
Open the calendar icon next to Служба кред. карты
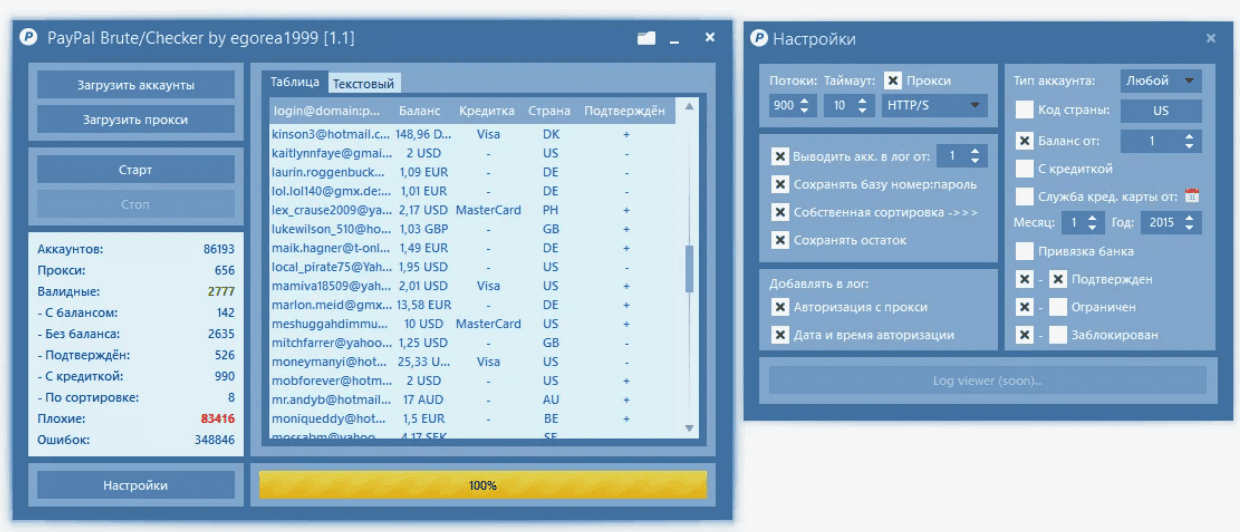[1191, 196]
